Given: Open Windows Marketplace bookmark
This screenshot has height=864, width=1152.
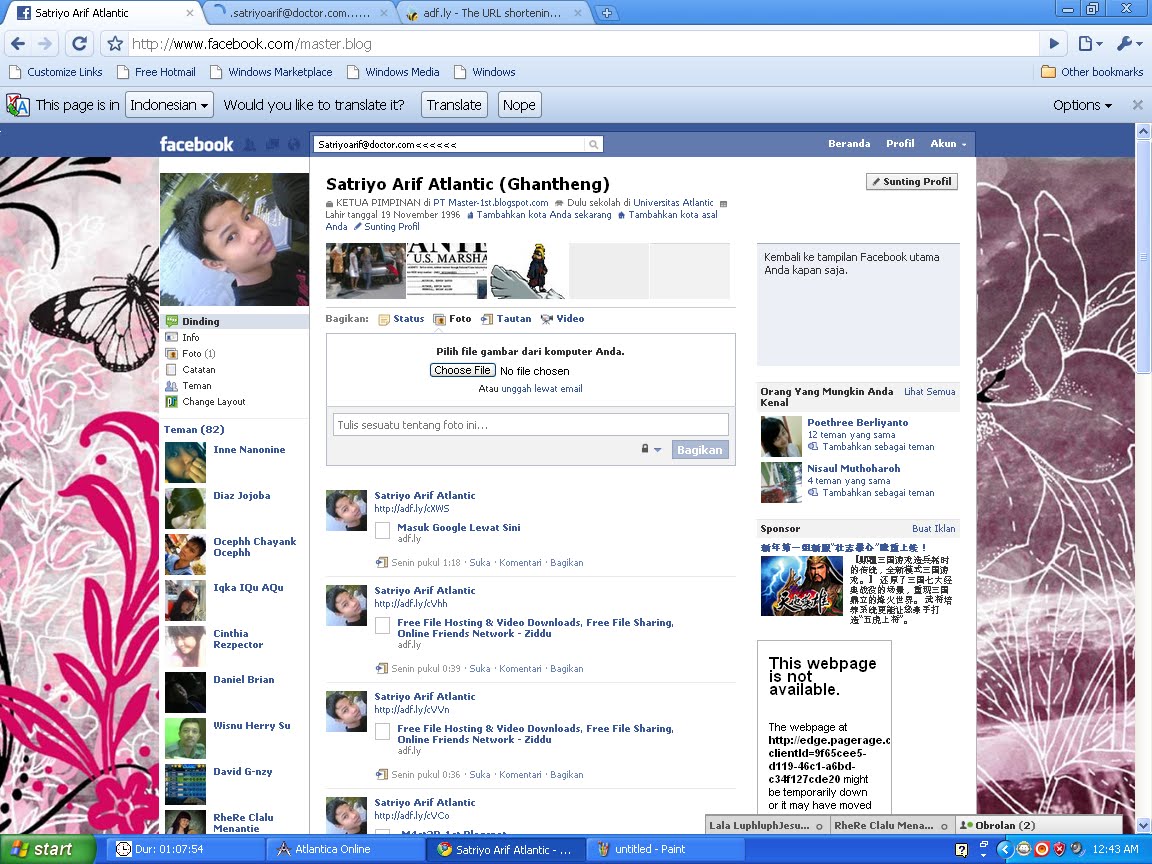Looking at the screenshot, I should pyautogui.click(x=271, y=72).
